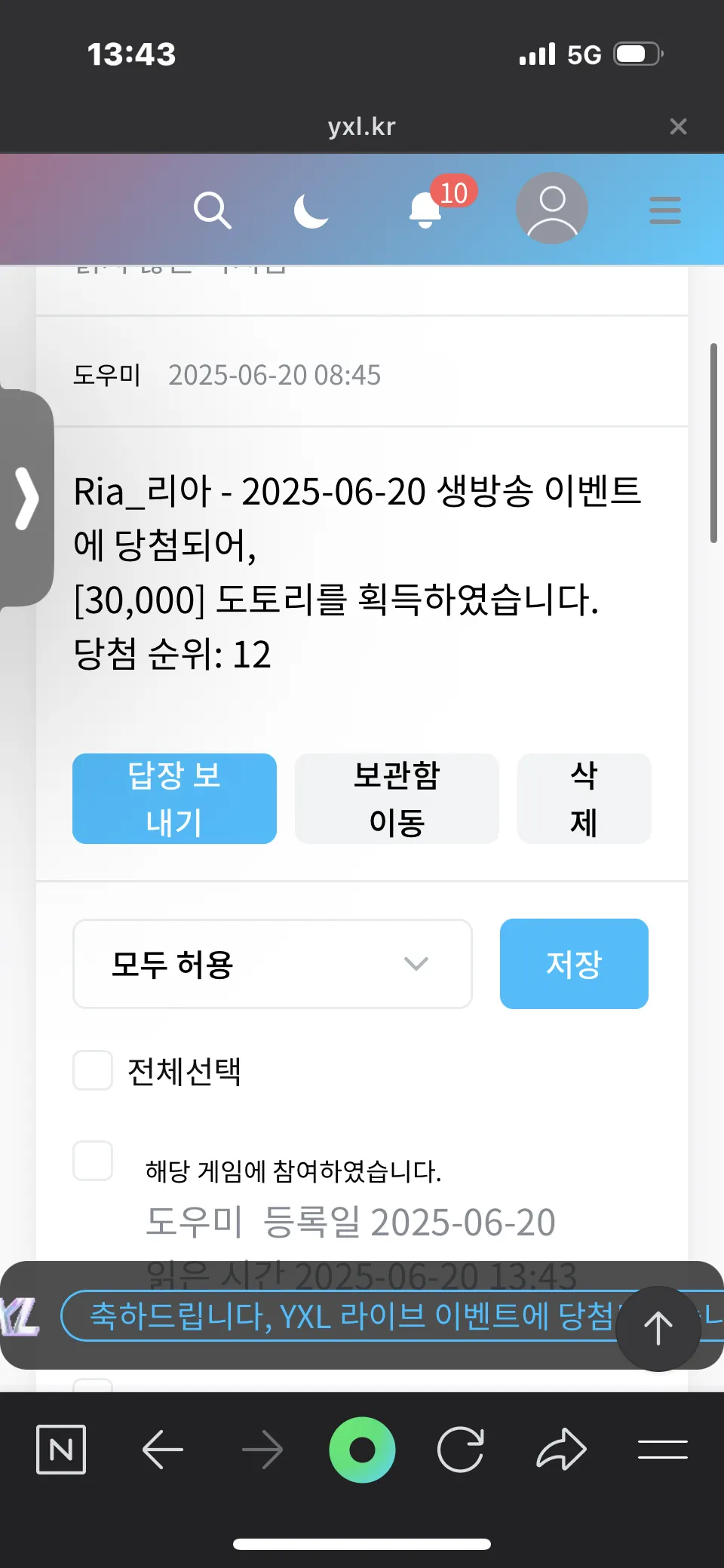The width and height of the screenshot is (724, 1568).
Task: Expand the left side panel chevron
Action: [26, 499]
